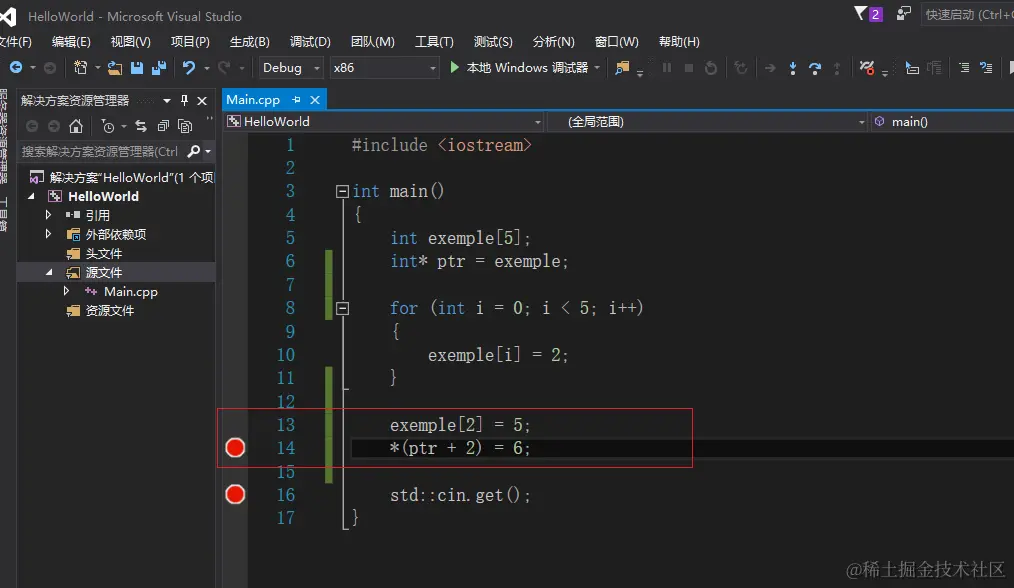Collapse the HelloWorld project node
Image resolution: width=1014 pixels, height=588 pixels.
[31, 196]
